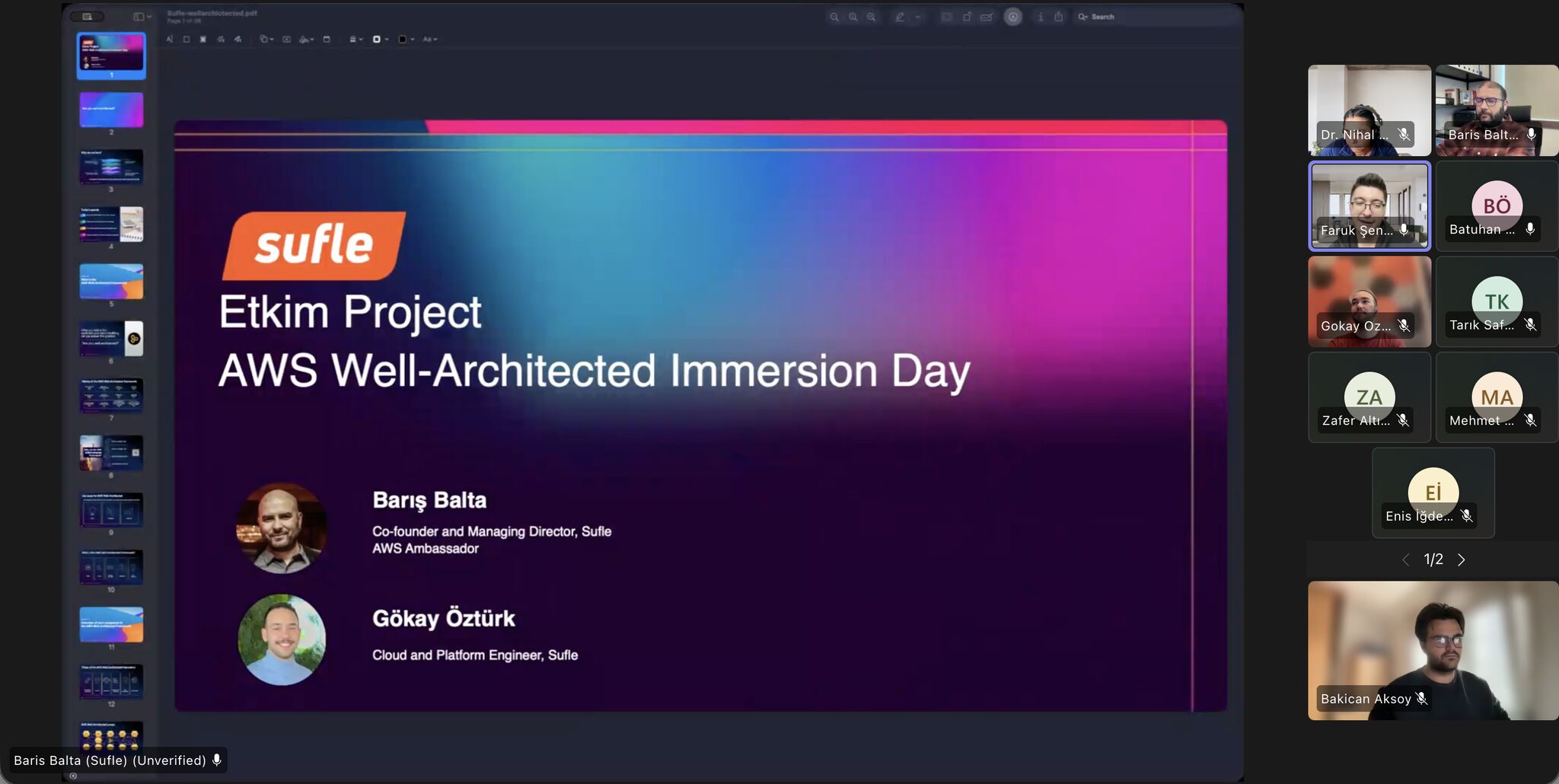The height and width of the screenshot is (784, 1559).
Task: Go to next page of participants
Action: pyautogui.click(x=1461, y=560)
